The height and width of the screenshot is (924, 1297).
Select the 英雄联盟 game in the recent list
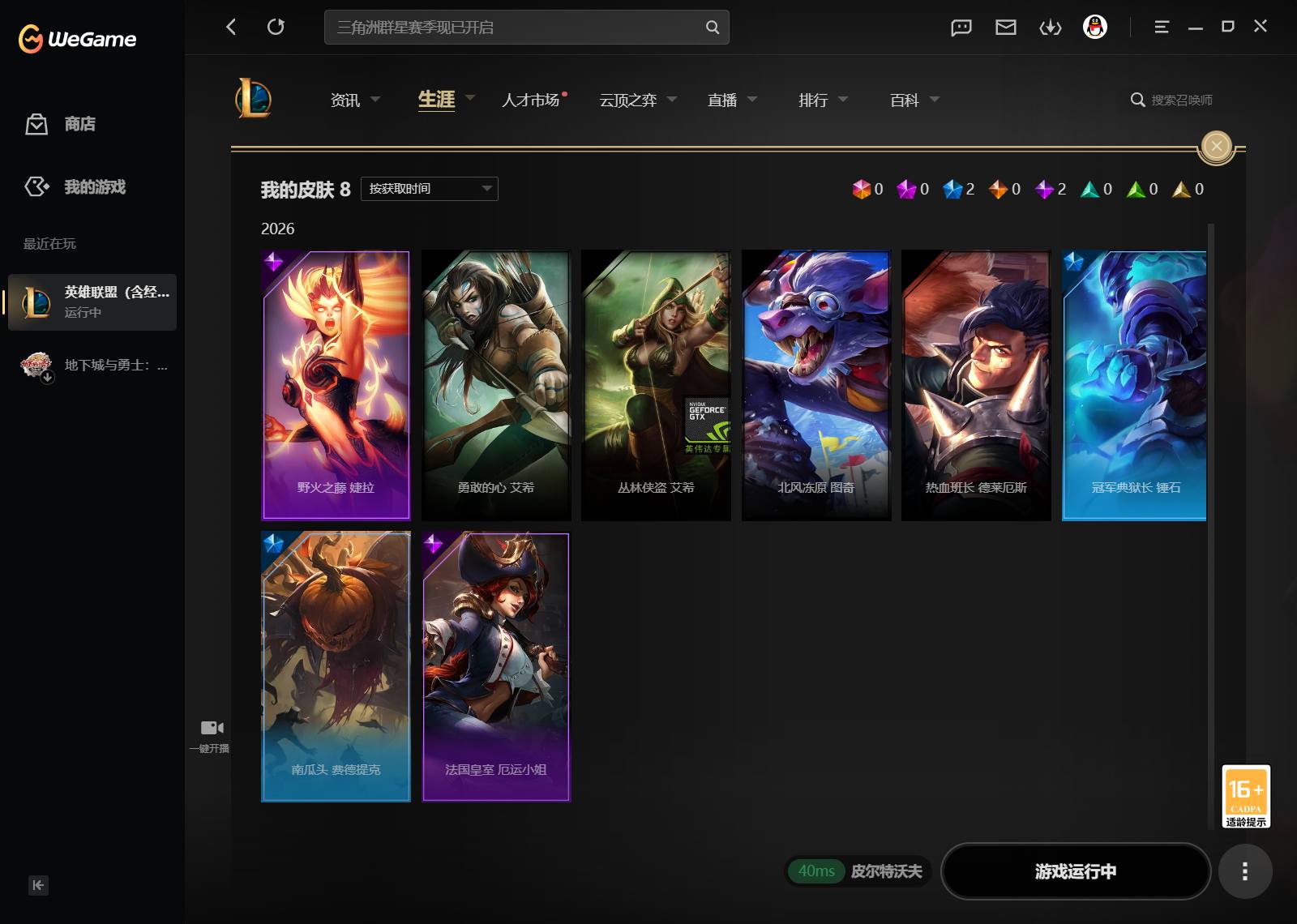click(92, 302)
